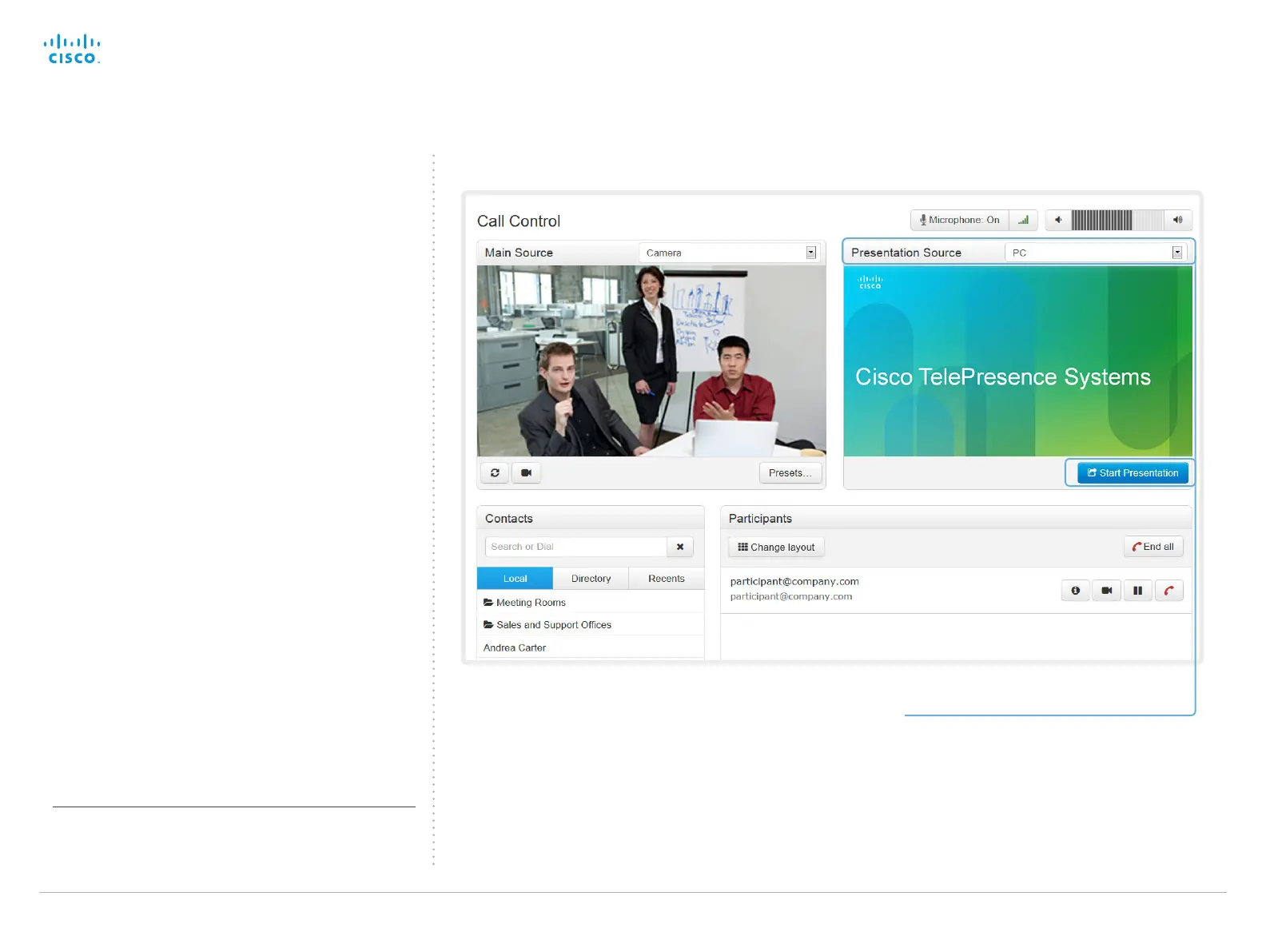This screenshot has height=952, width=1266.
Task: Hang up participant with red phone icon
Action: 1169,591
